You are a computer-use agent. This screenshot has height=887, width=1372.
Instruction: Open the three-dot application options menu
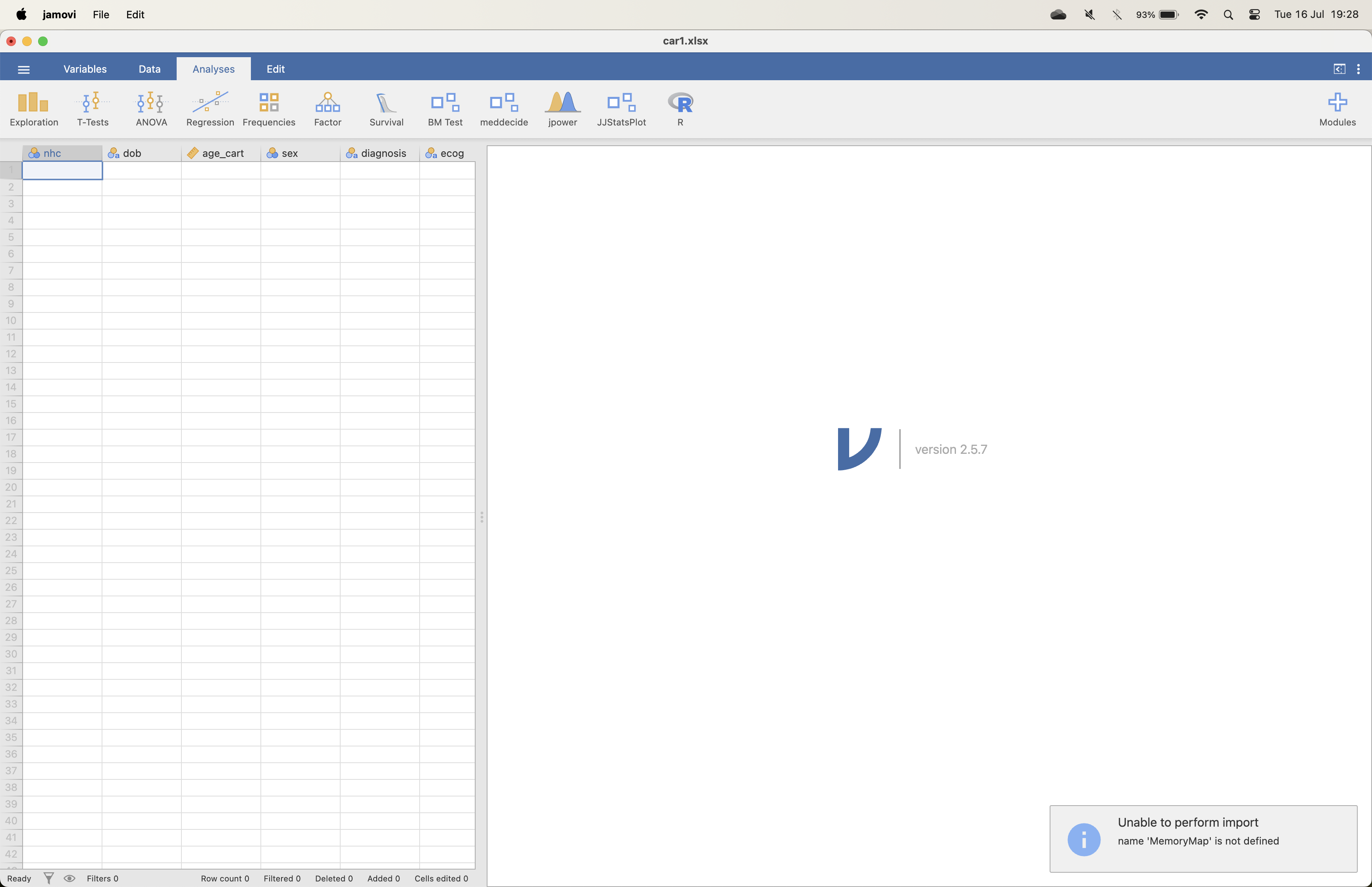1358,69
